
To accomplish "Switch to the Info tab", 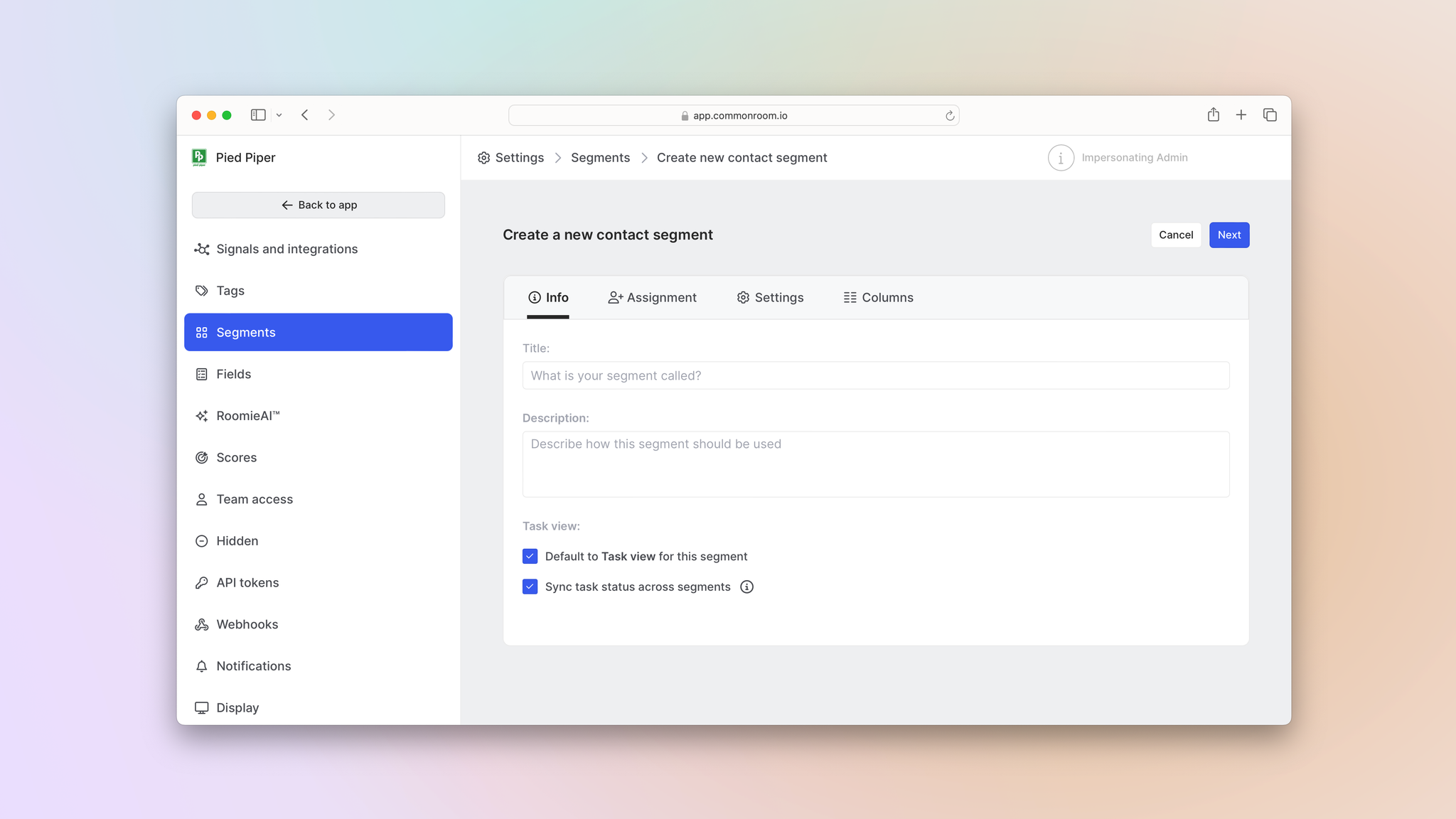I will (x=548, y=298).
